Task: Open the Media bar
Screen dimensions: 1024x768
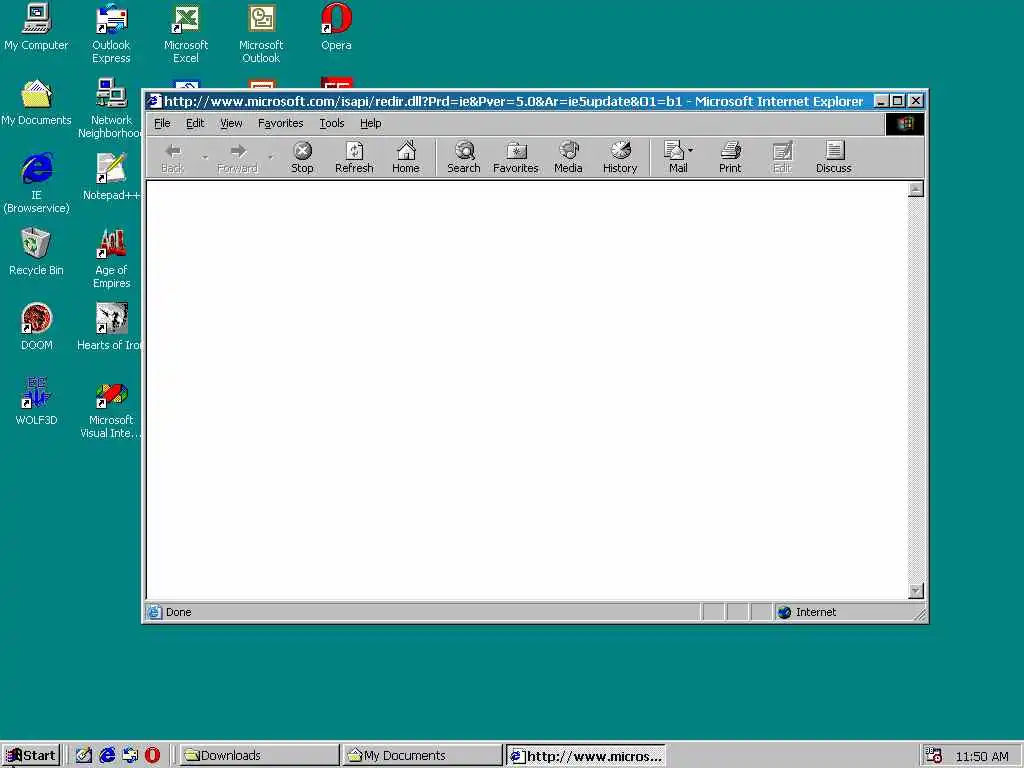Action: tap(568, 158)
